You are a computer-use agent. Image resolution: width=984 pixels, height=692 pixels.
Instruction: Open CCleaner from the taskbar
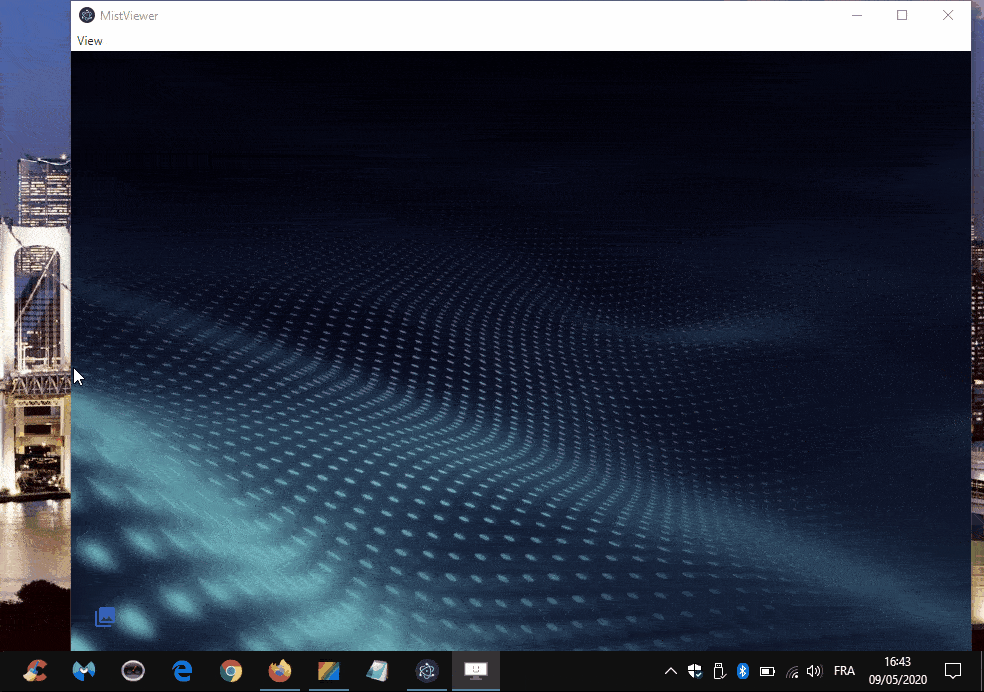pos(35,671)
